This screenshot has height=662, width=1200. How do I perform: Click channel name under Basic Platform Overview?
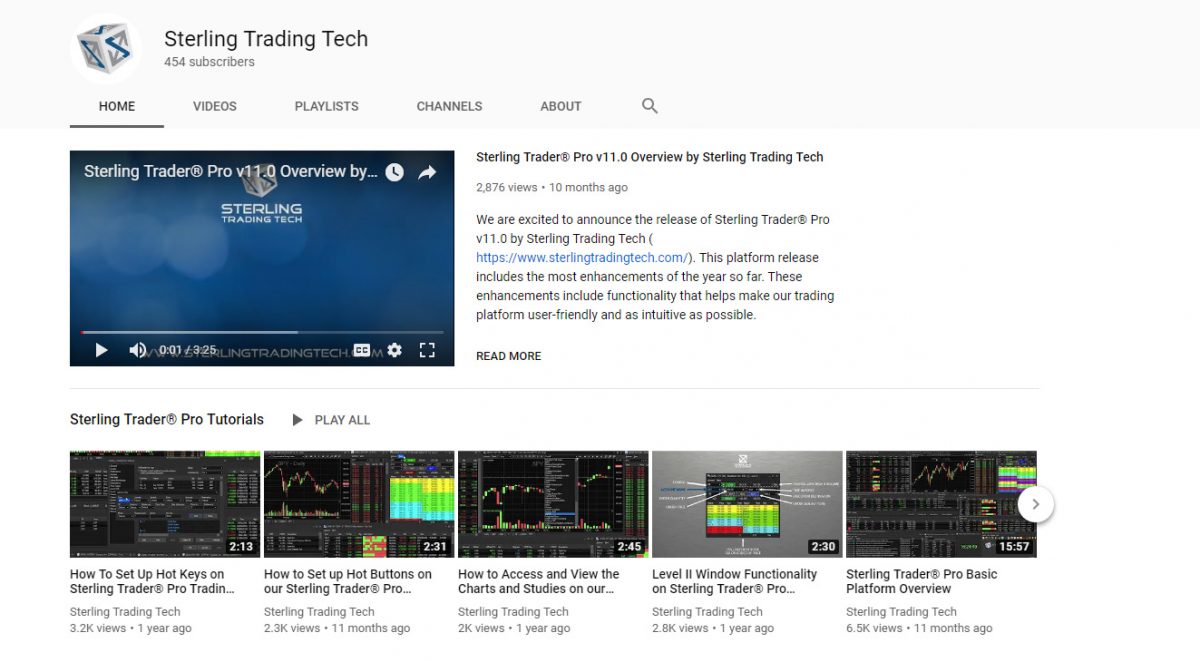[901, 612]
